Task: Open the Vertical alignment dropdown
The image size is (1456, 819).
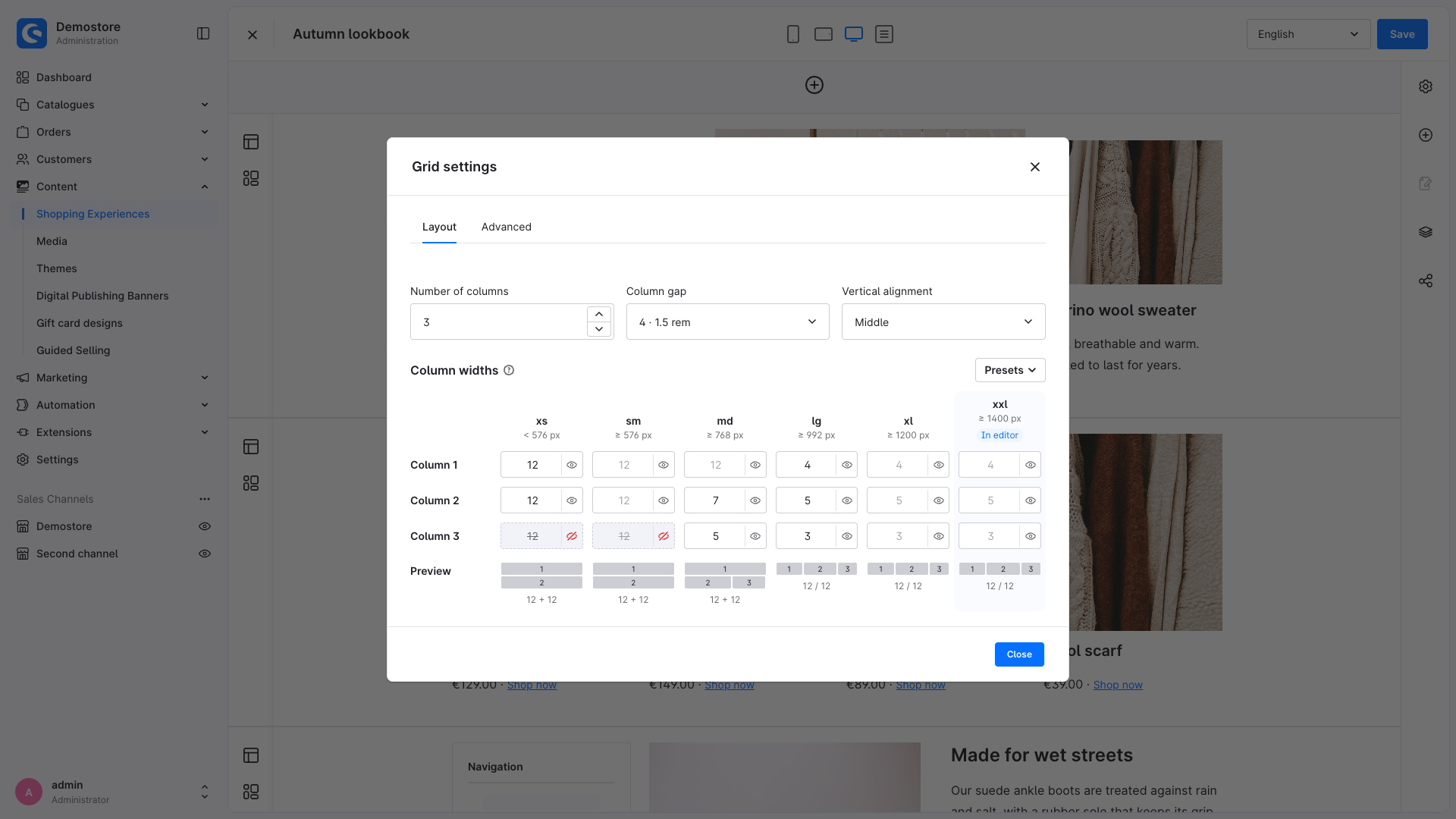Action: coord(943,322)
